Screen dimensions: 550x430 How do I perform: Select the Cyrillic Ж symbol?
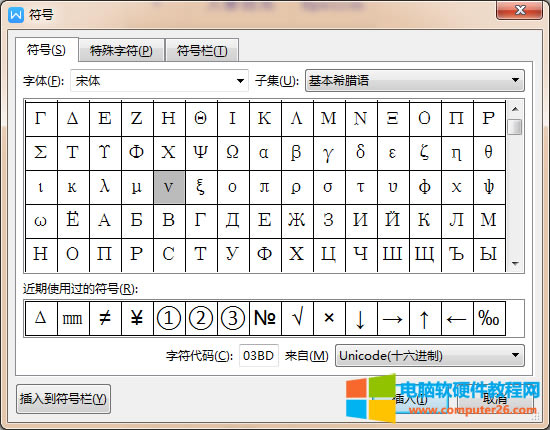click(x=297, y=221)
